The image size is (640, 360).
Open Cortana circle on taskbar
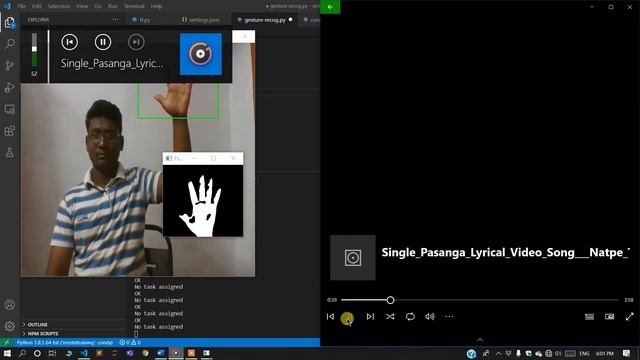pyautogui.click(x=37, y=353)
